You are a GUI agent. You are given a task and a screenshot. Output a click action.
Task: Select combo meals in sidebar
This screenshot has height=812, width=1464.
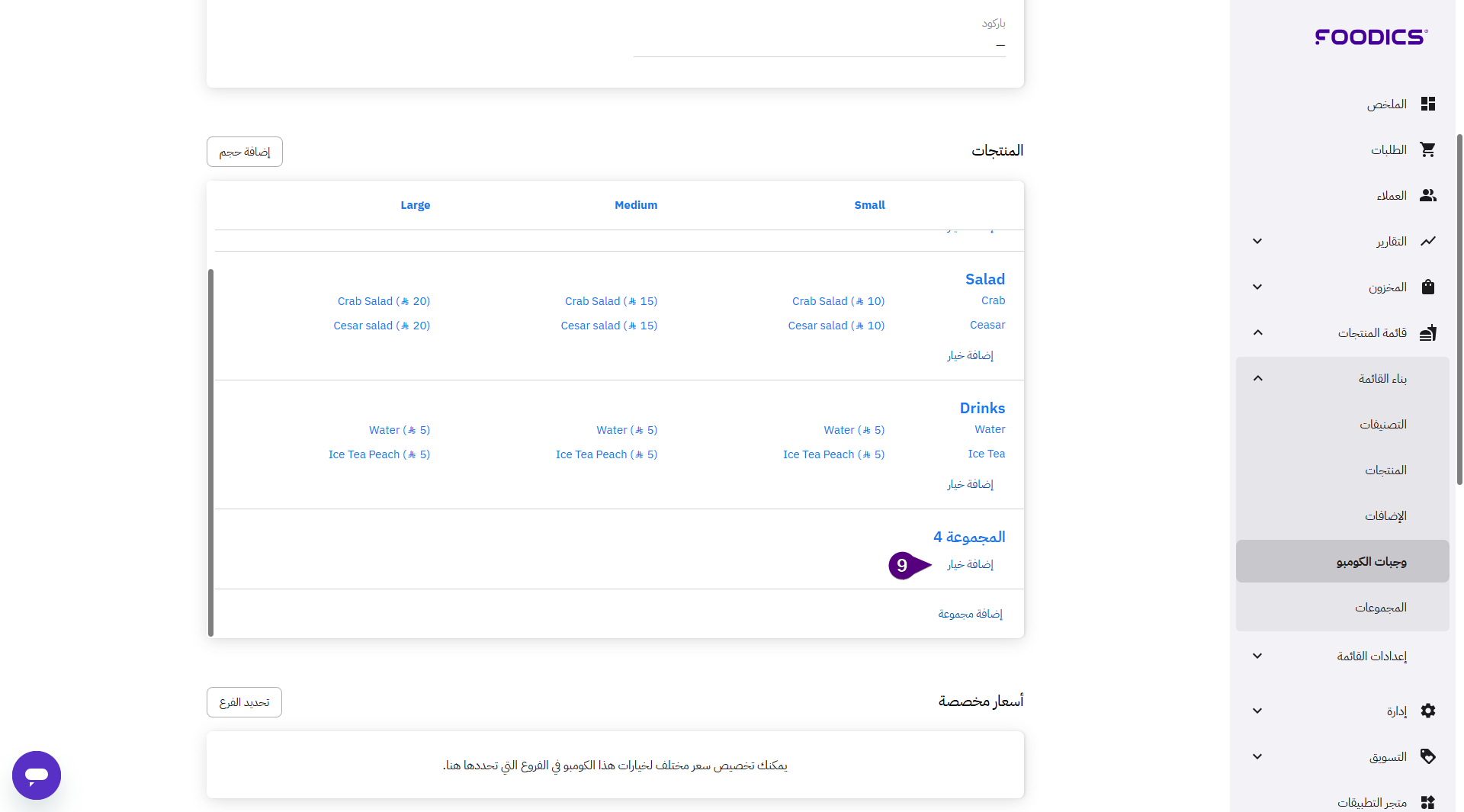tap(1371, 561)
